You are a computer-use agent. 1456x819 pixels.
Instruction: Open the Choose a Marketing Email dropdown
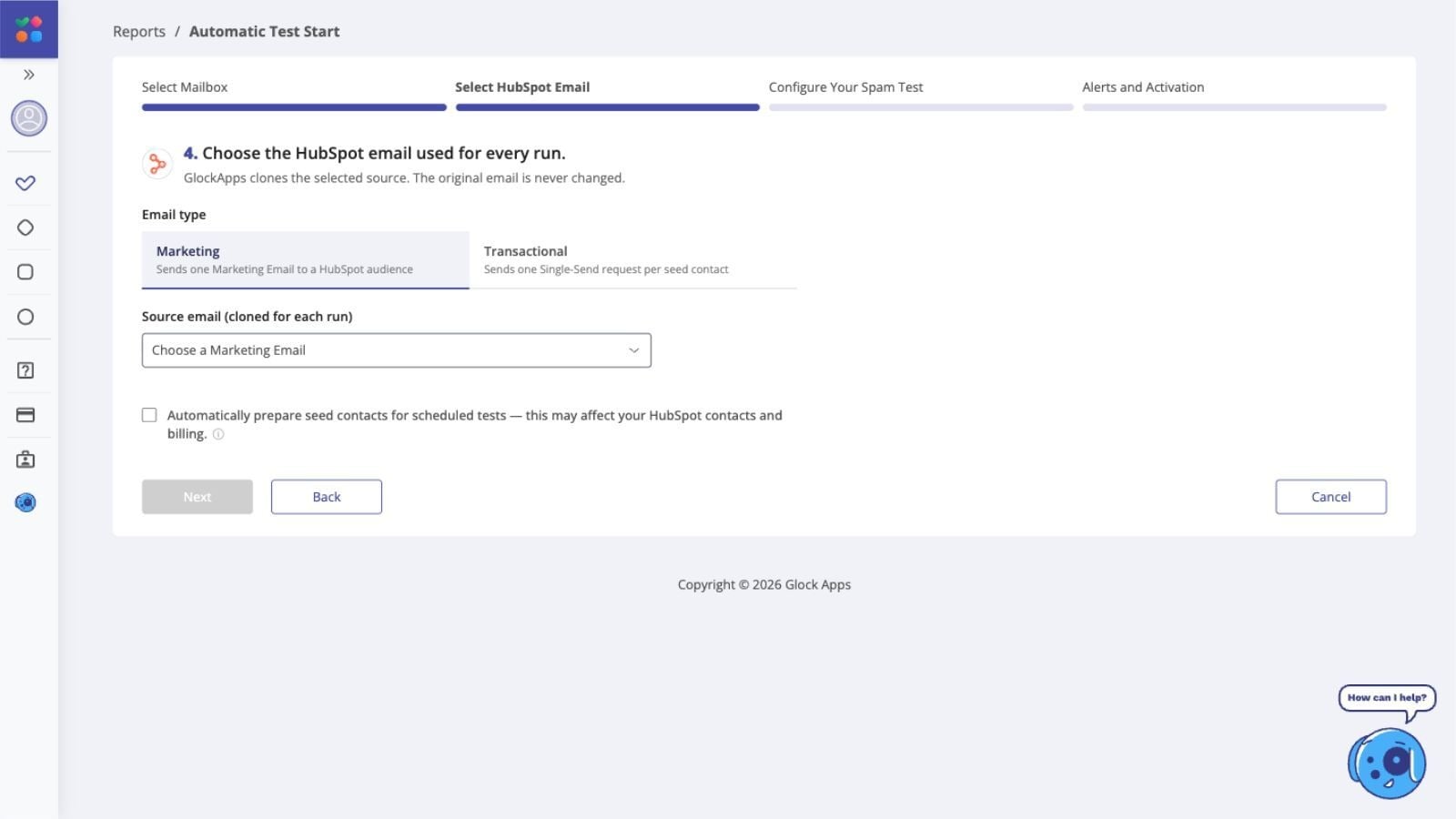coord(397,350)
